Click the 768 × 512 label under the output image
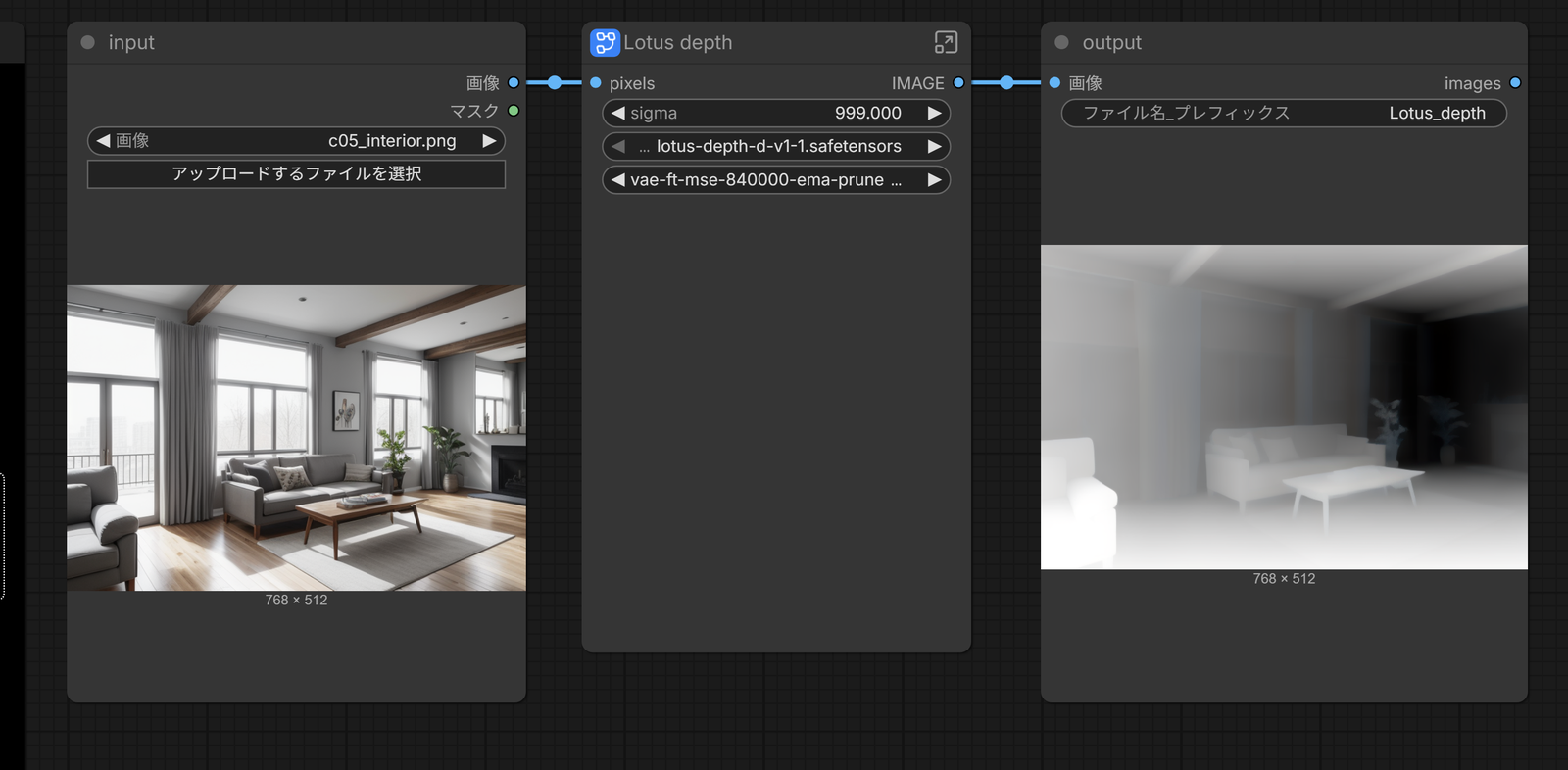The height and width of the screenshot is (770, 1568). click(x=1284, y=579)
